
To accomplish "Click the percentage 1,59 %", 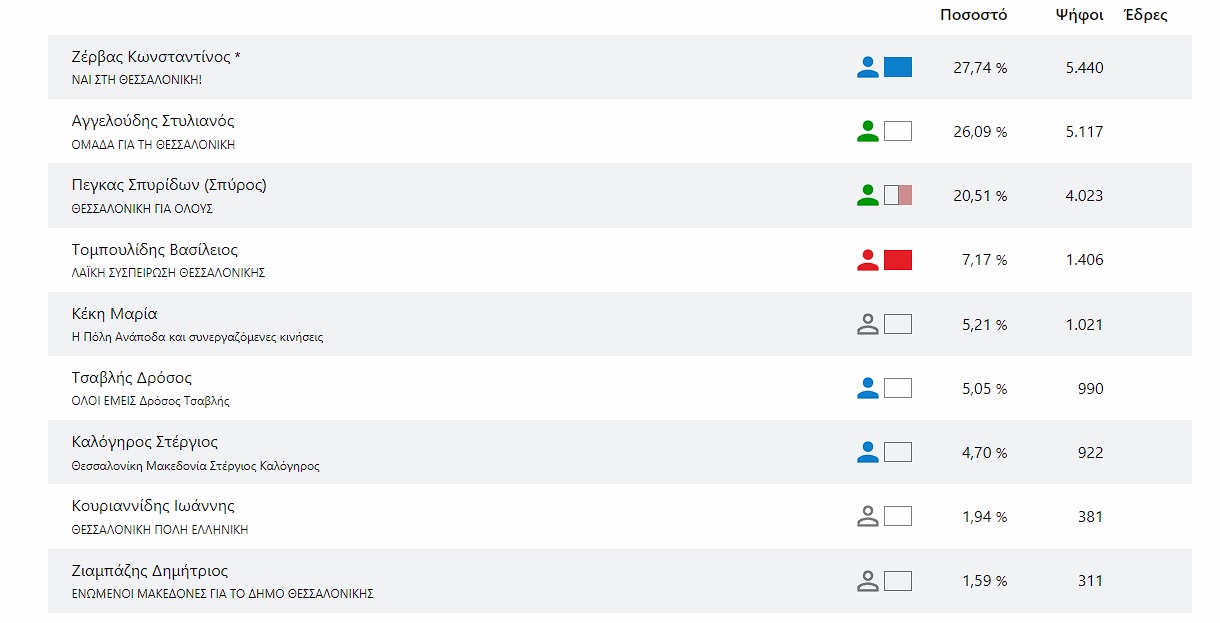I will (x=984, y=581).
